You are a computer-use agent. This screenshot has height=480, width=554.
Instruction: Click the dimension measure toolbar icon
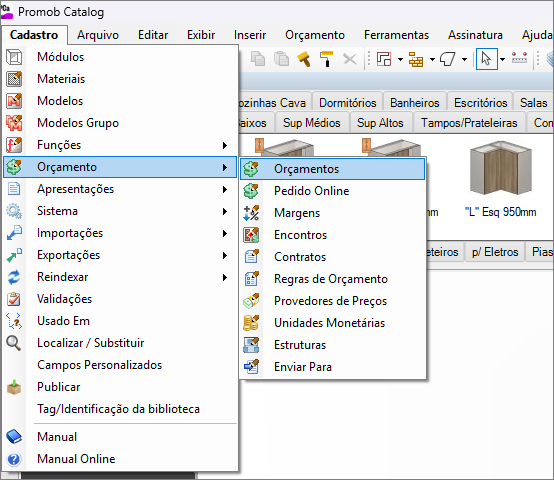coord(519,59)
